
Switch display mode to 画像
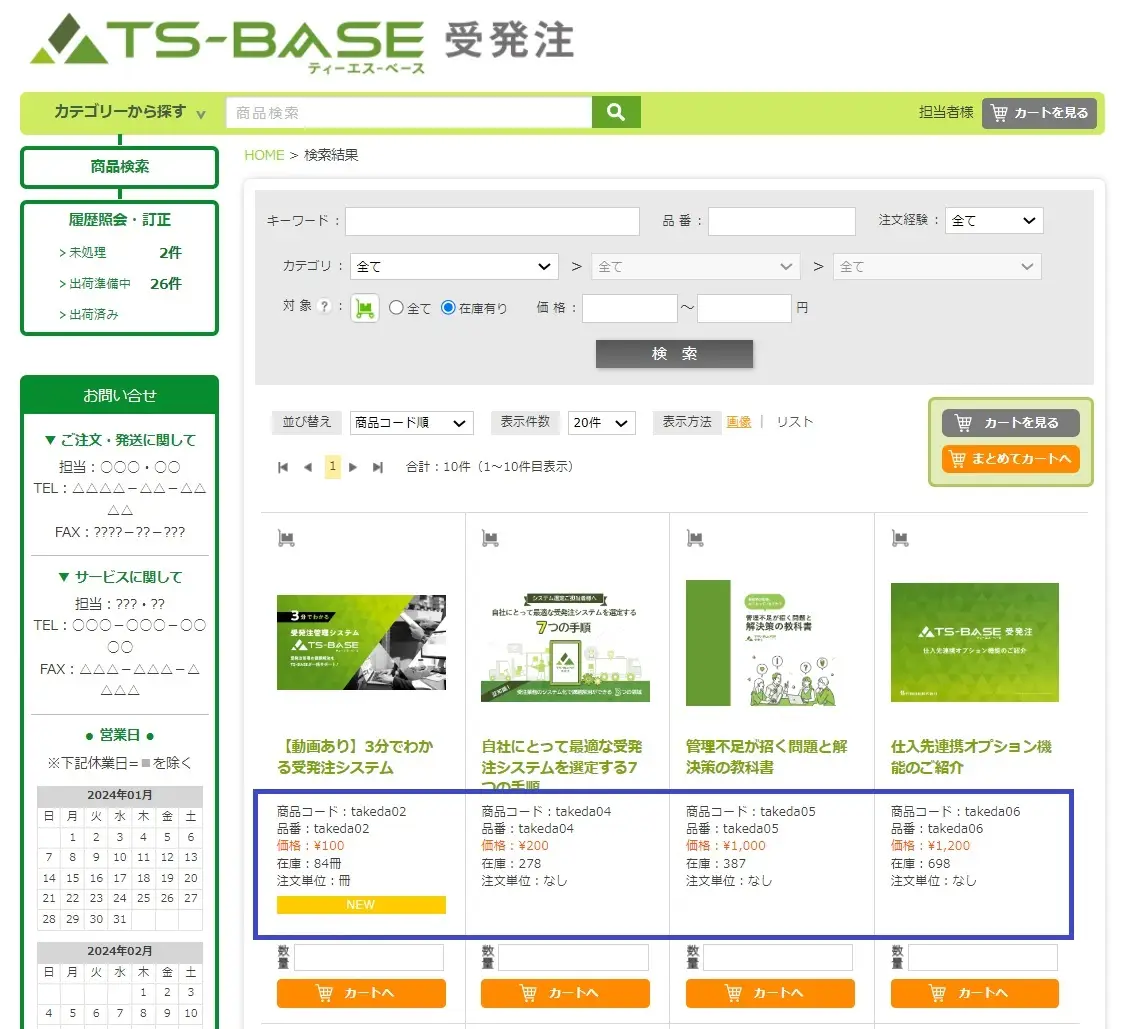click(738, 422)
